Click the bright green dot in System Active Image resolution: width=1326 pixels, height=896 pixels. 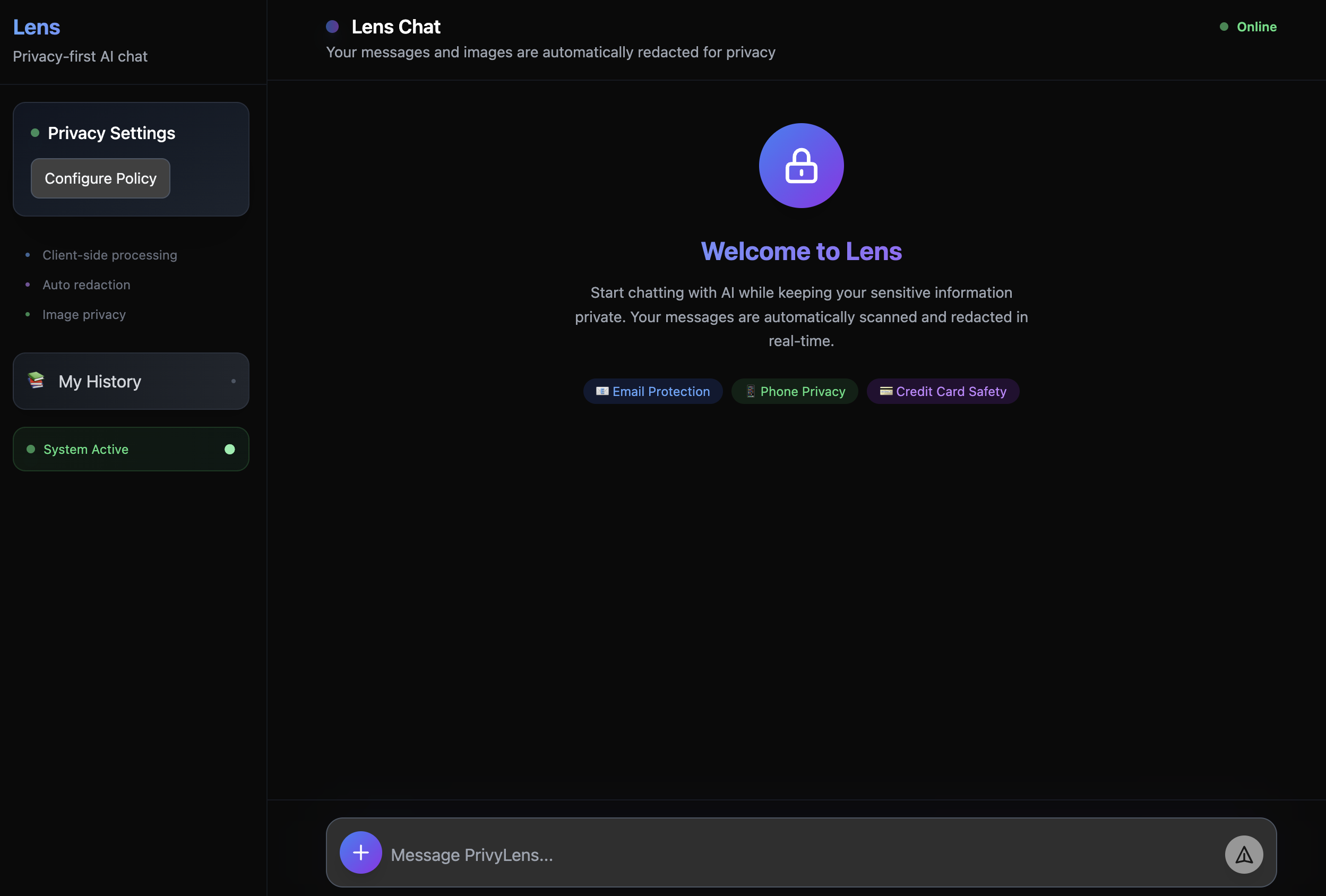229,449
